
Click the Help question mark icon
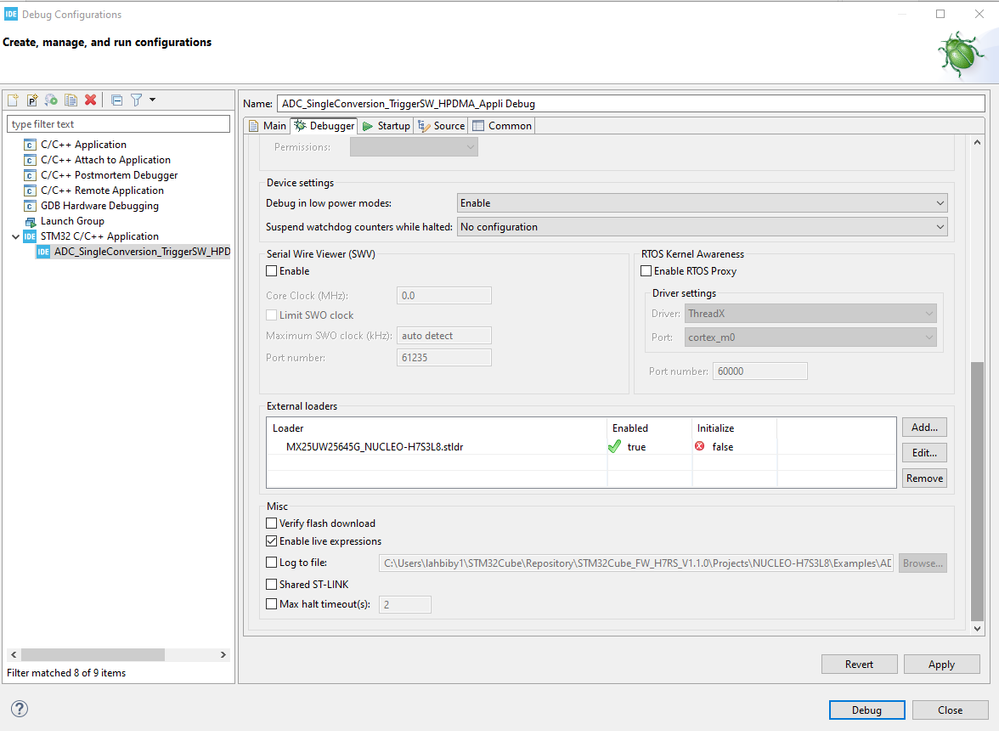[x=20, y=709]
